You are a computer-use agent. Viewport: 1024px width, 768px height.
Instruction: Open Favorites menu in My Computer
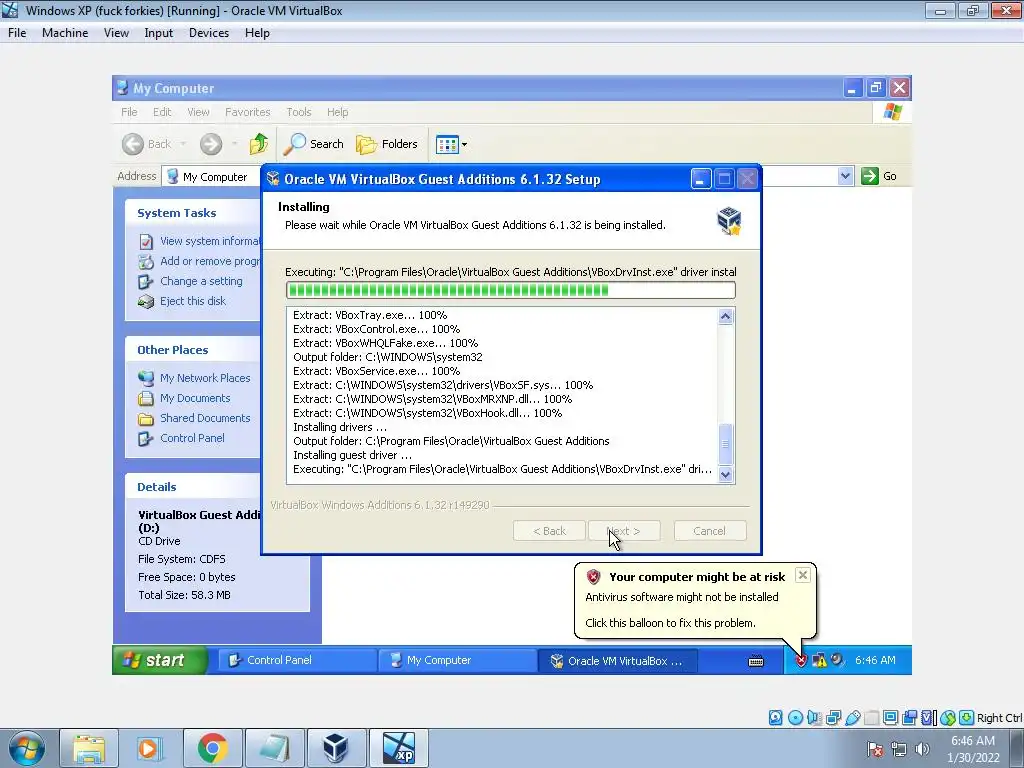coord(248,112)
